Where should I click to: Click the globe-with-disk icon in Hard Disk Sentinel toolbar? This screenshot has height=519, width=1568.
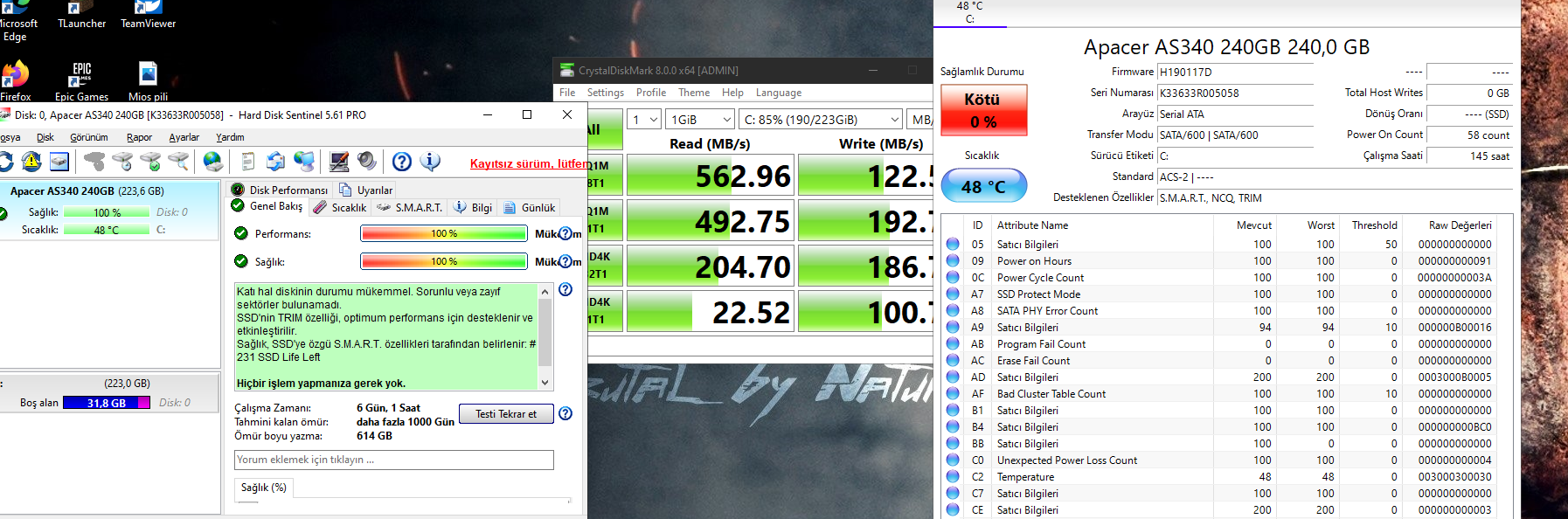(212, 161)
